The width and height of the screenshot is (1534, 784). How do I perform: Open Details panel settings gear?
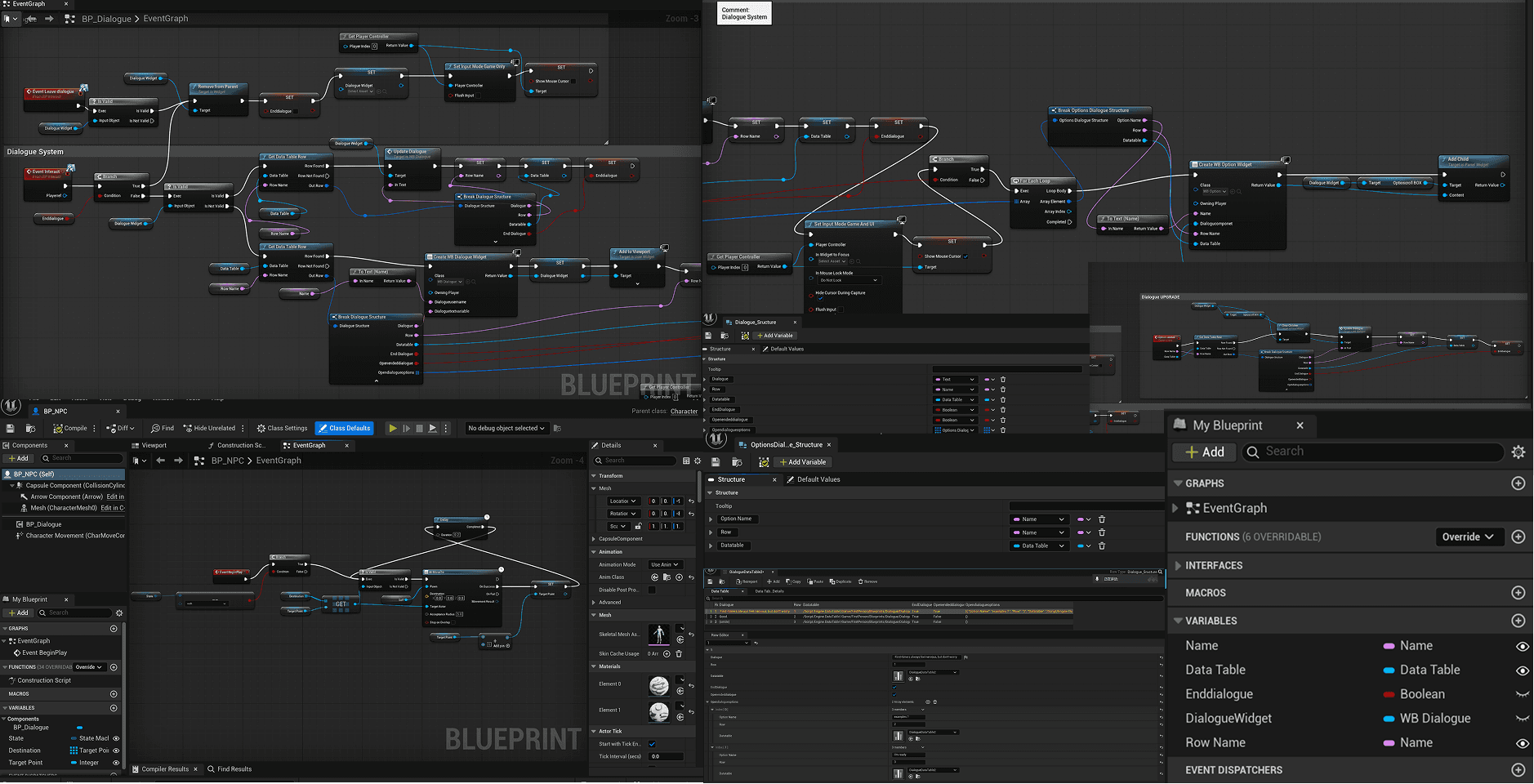pos(697,461)
